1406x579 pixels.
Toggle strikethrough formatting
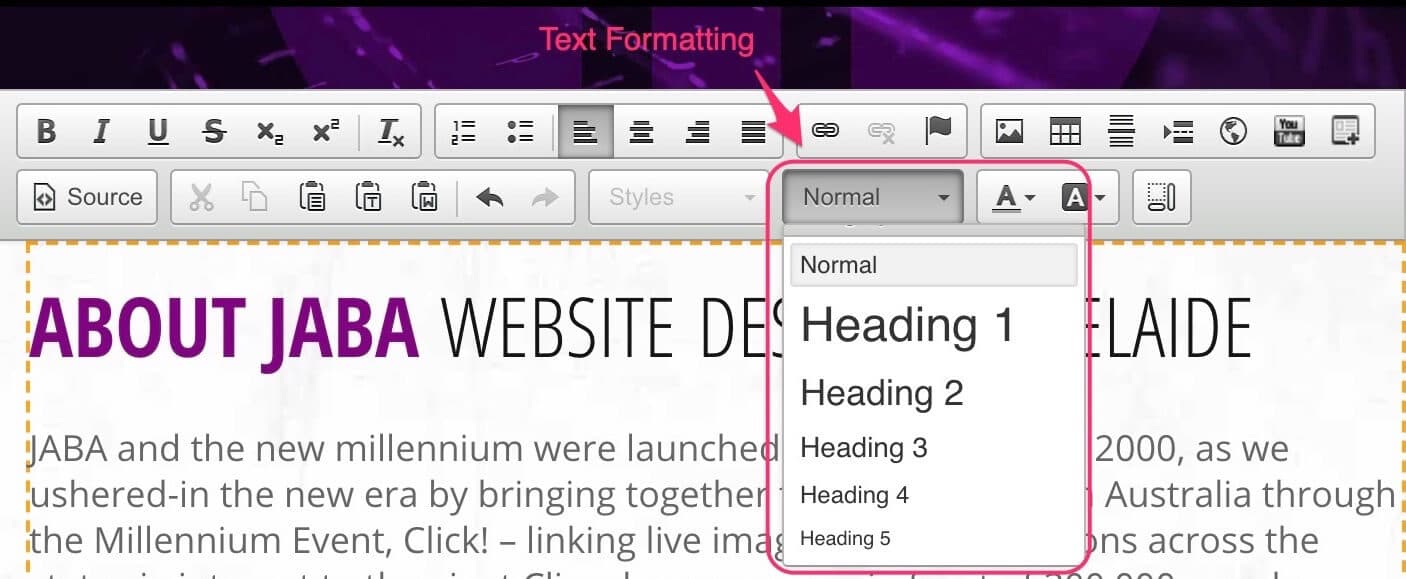click(213, 131)
